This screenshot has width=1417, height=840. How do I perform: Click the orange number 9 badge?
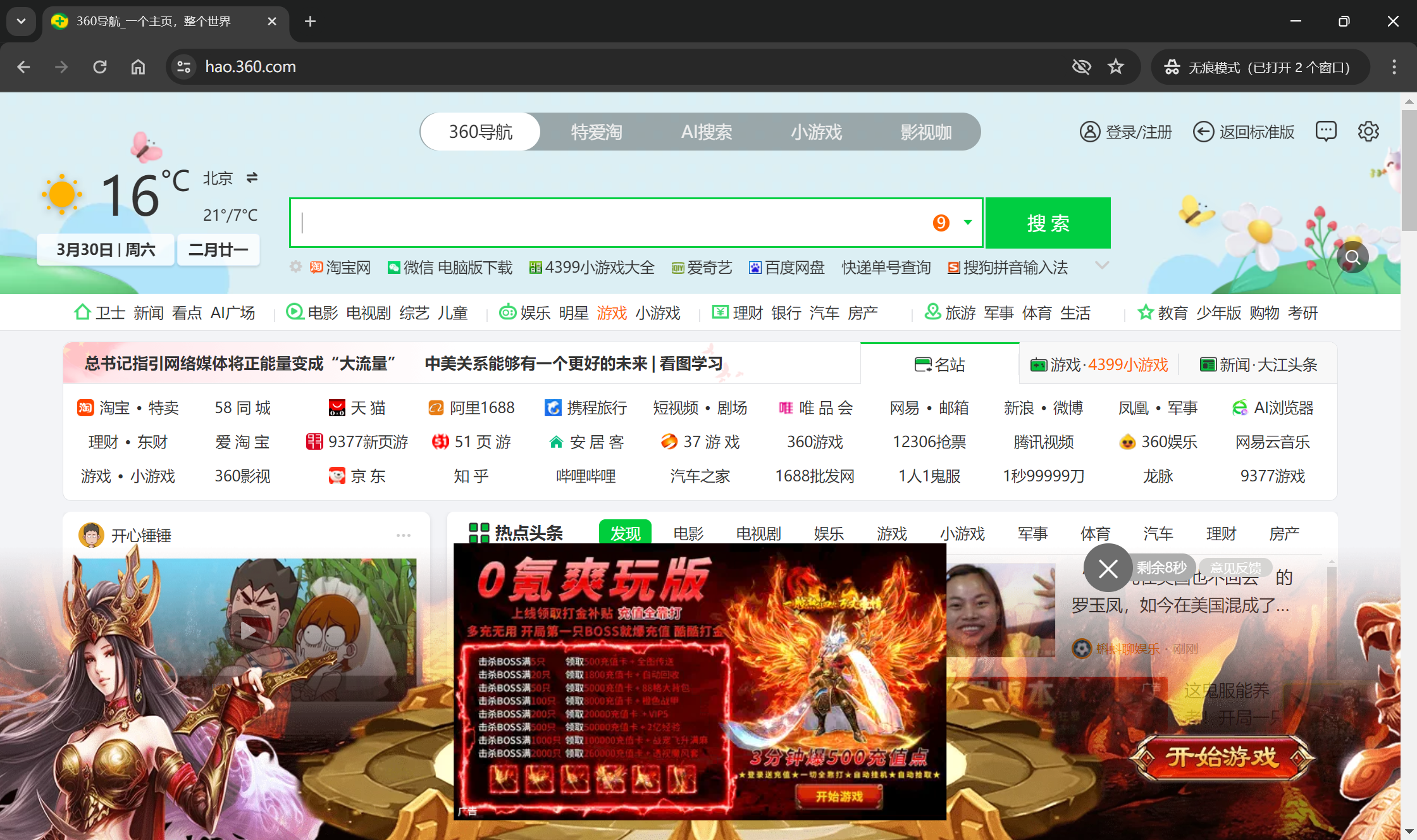[x=941, y=223]
